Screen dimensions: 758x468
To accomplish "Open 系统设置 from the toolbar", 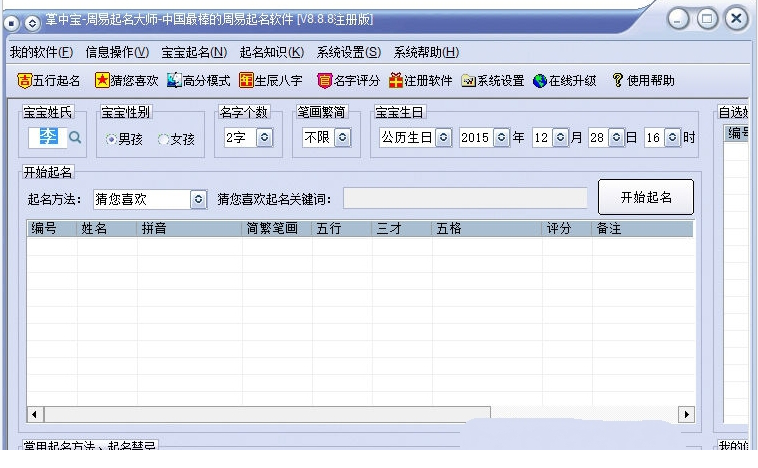I will [x=493, y=81].
